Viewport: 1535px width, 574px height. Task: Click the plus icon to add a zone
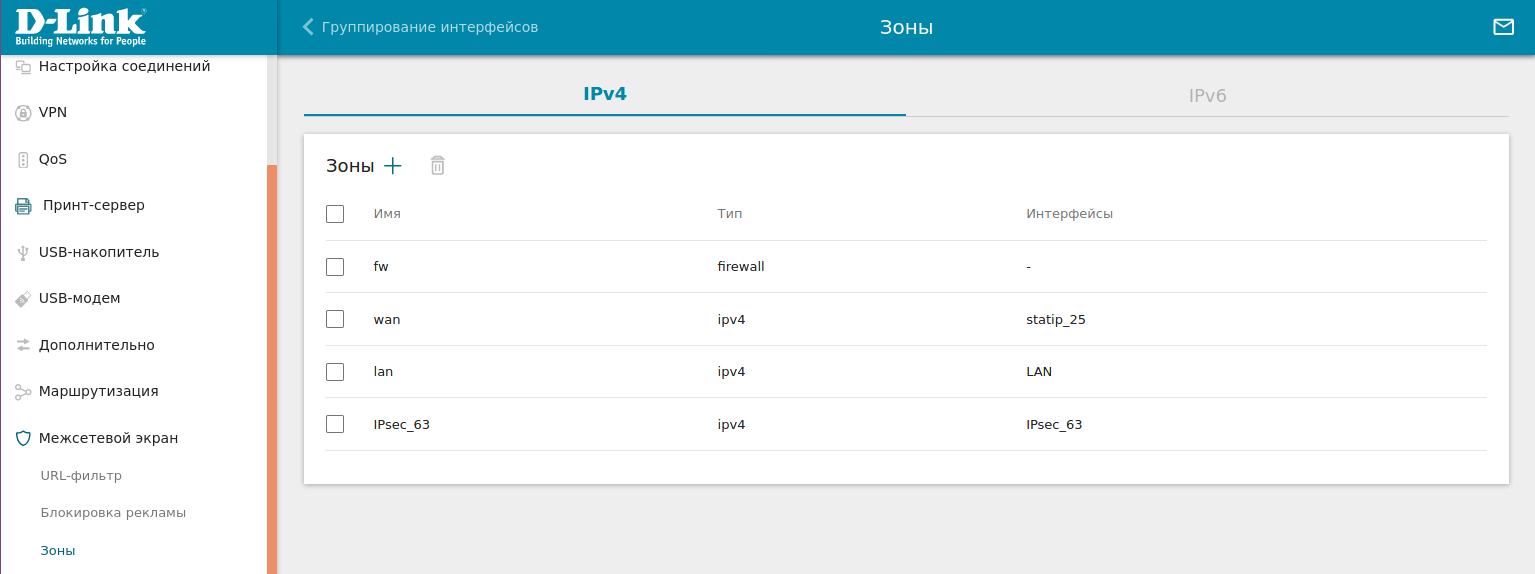click(393, 166)
